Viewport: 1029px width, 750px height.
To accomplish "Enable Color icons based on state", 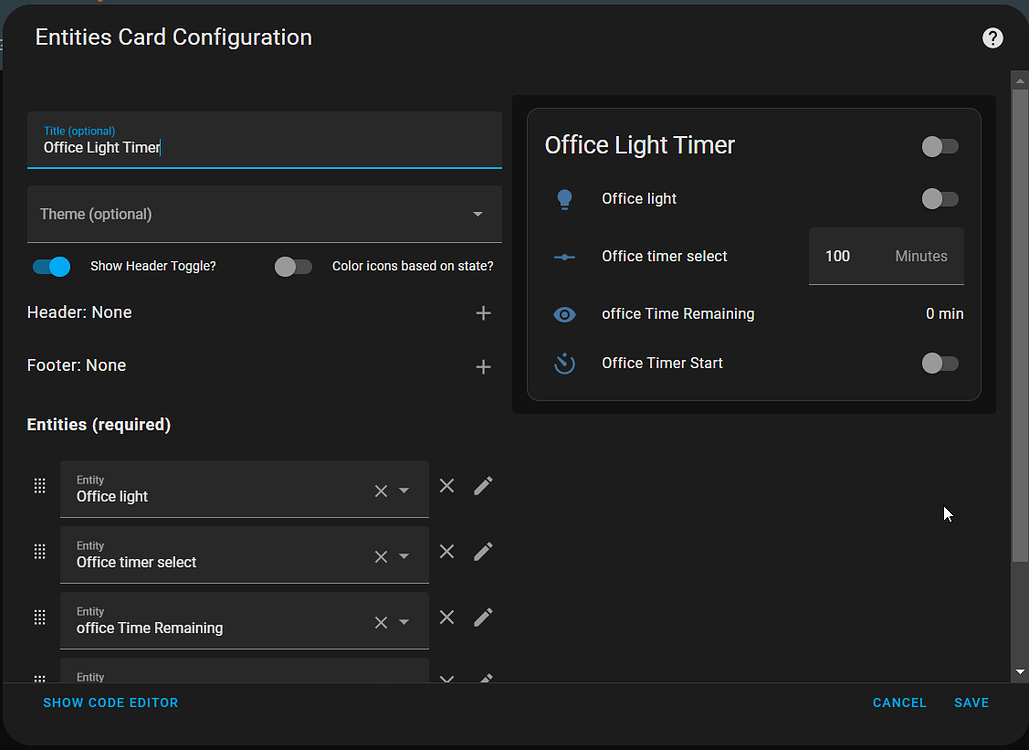I will point(293,266).
